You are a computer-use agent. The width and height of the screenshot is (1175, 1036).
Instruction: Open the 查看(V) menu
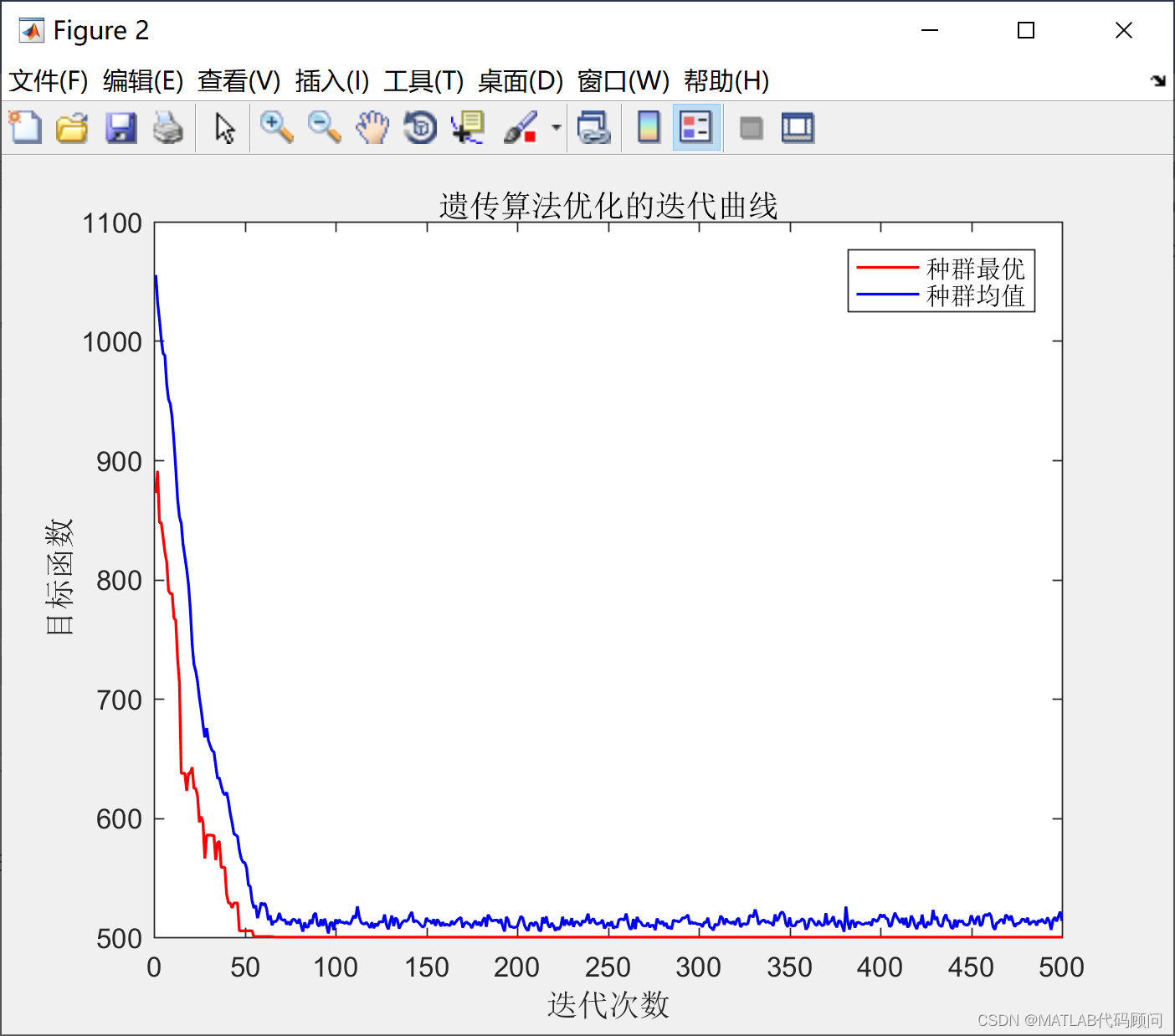pos(239,81)
